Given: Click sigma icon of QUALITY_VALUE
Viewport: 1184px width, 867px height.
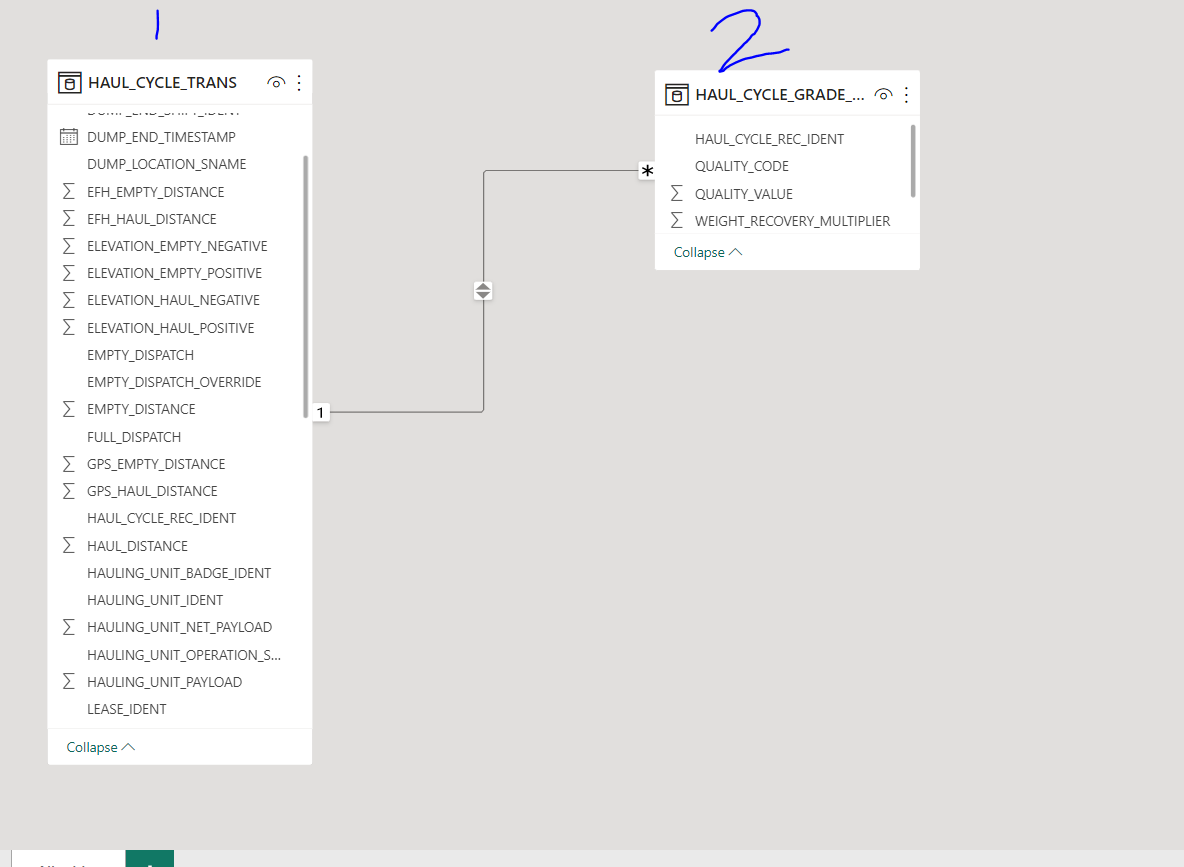Looking at the screenshot, I should (x=677, y=194).
